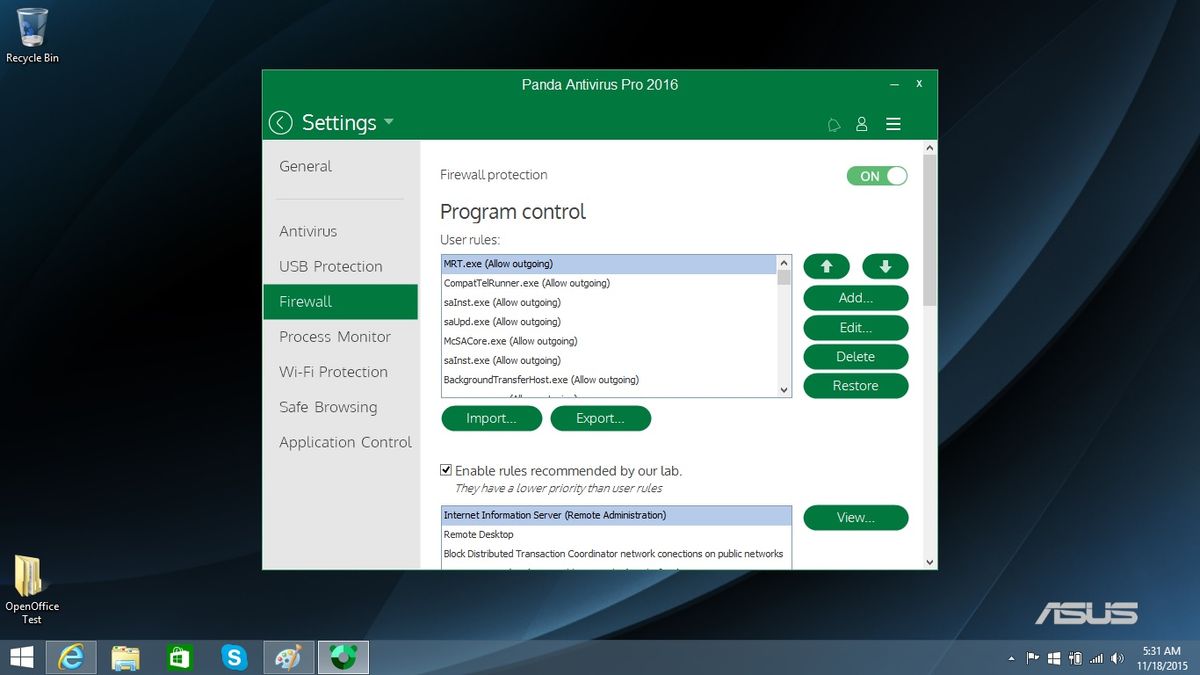The width and height of the screenshot is (1200, 675).
Task: Move selected rule up with up arrow
Action: 826,267
